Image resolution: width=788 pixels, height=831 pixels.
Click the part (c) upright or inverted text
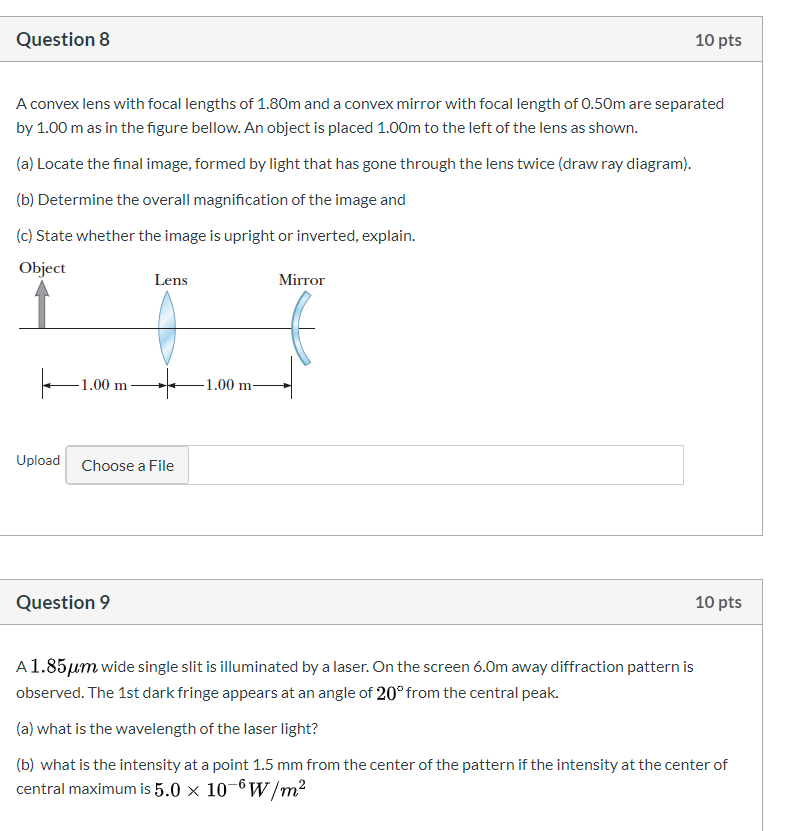[216, 236]
